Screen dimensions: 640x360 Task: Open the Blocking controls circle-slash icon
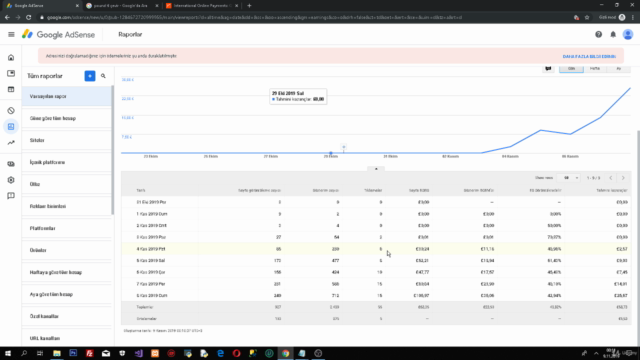[x=11, y=111]
